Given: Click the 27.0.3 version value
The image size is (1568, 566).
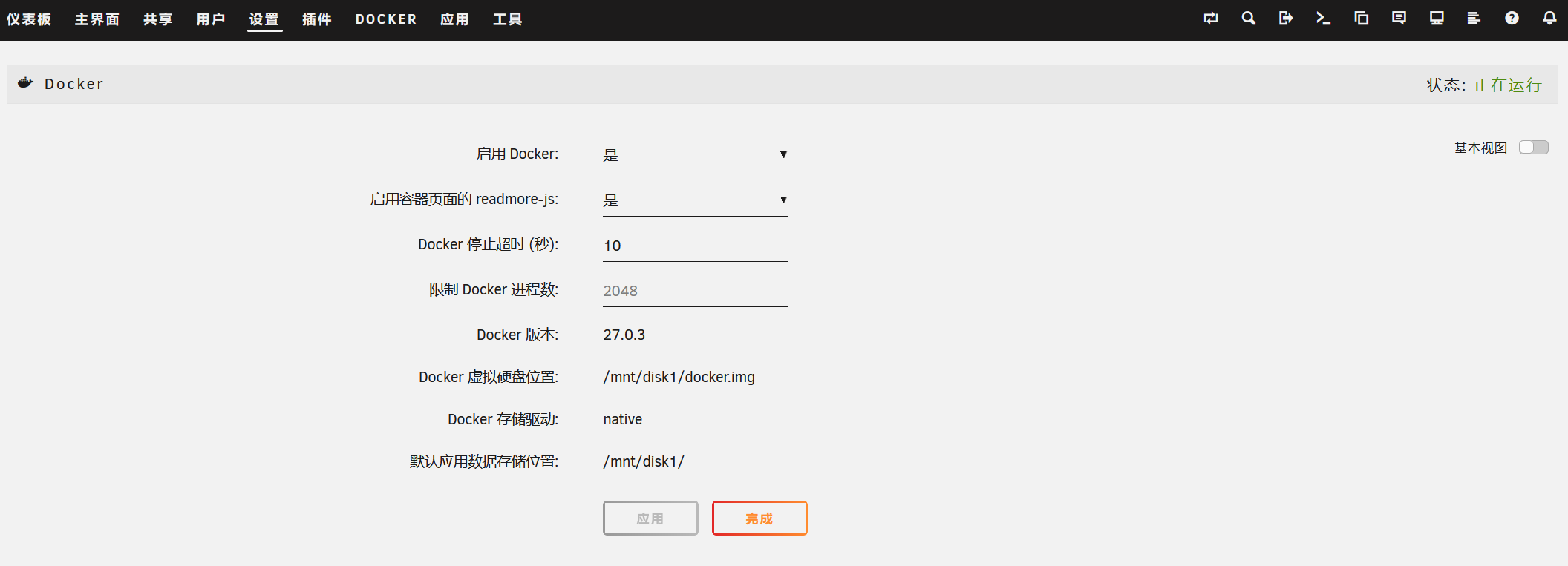Looking at the screenshot, I should pyautogui.click(x=624, y=335).
